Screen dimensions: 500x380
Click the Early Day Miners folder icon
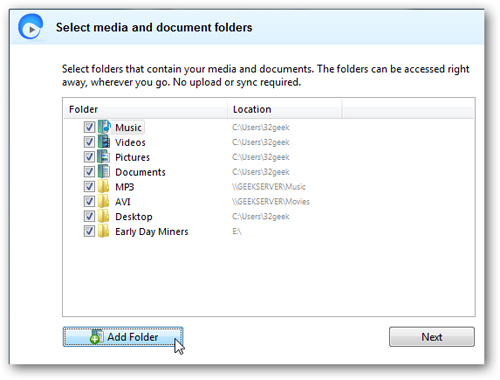[x=104, y=231]
